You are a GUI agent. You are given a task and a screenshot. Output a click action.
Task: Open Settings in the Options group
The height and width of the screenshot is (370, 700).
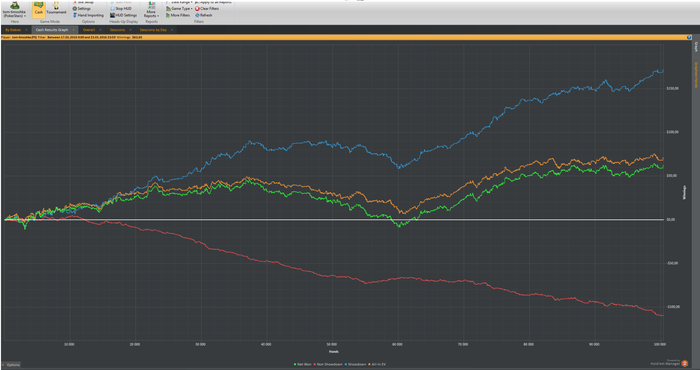pyautogui.click(x=81, y=8)
